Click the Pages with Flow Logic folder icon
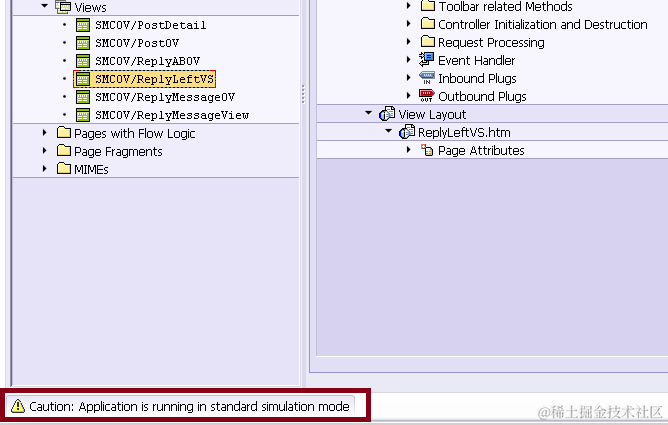 [64, 133]
